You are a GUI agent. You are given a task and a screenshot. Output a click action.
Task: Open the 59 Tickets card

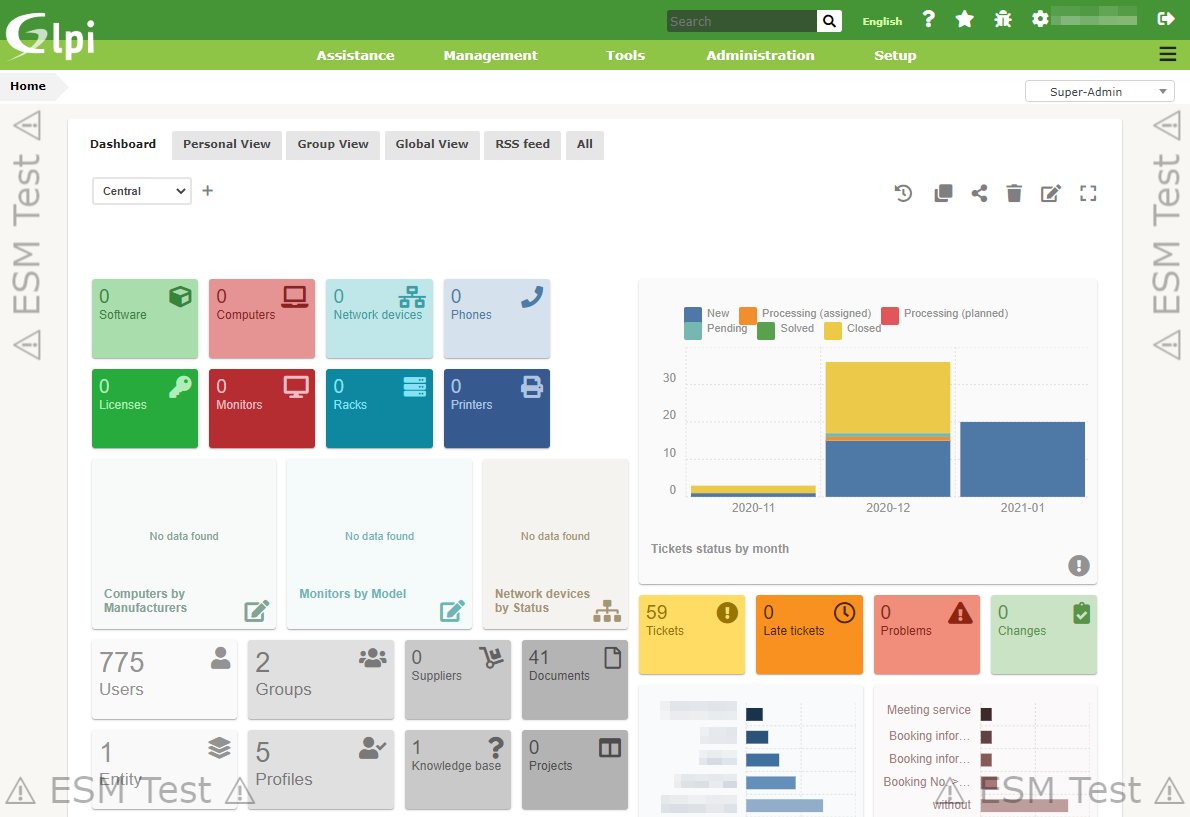click(692, 634)
